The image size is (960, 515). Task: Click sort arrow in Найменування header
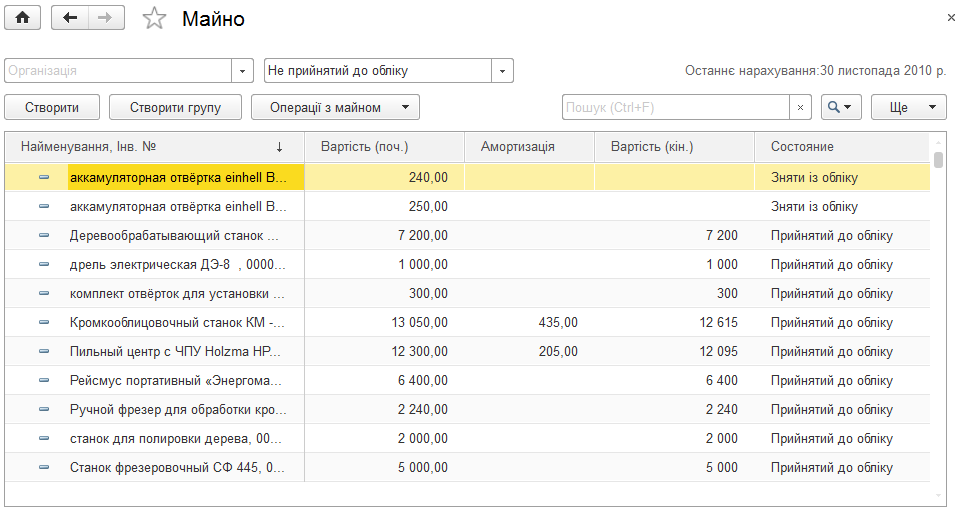point(279,147)
